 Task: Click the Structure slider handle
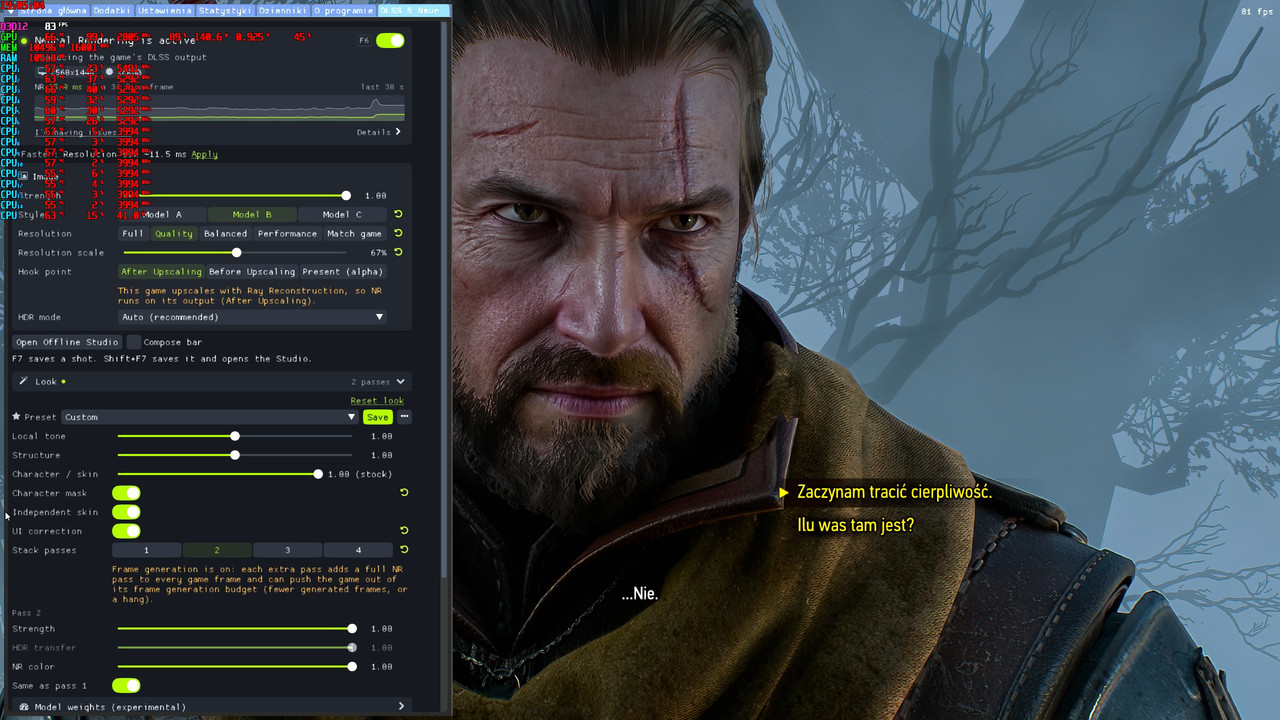(x=235, y=455)
